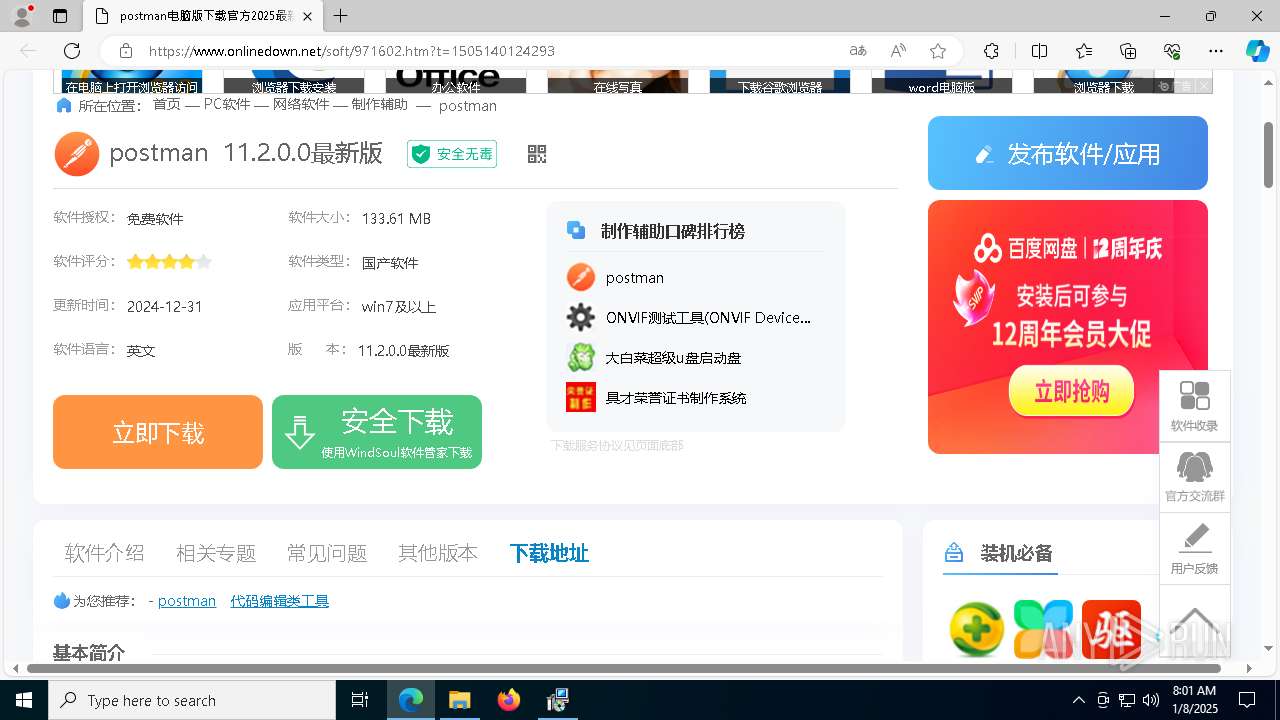Image resolution: width=1280 pixels, height=720 pixels.
Task: Click the translate page icon
Action: 858,51
